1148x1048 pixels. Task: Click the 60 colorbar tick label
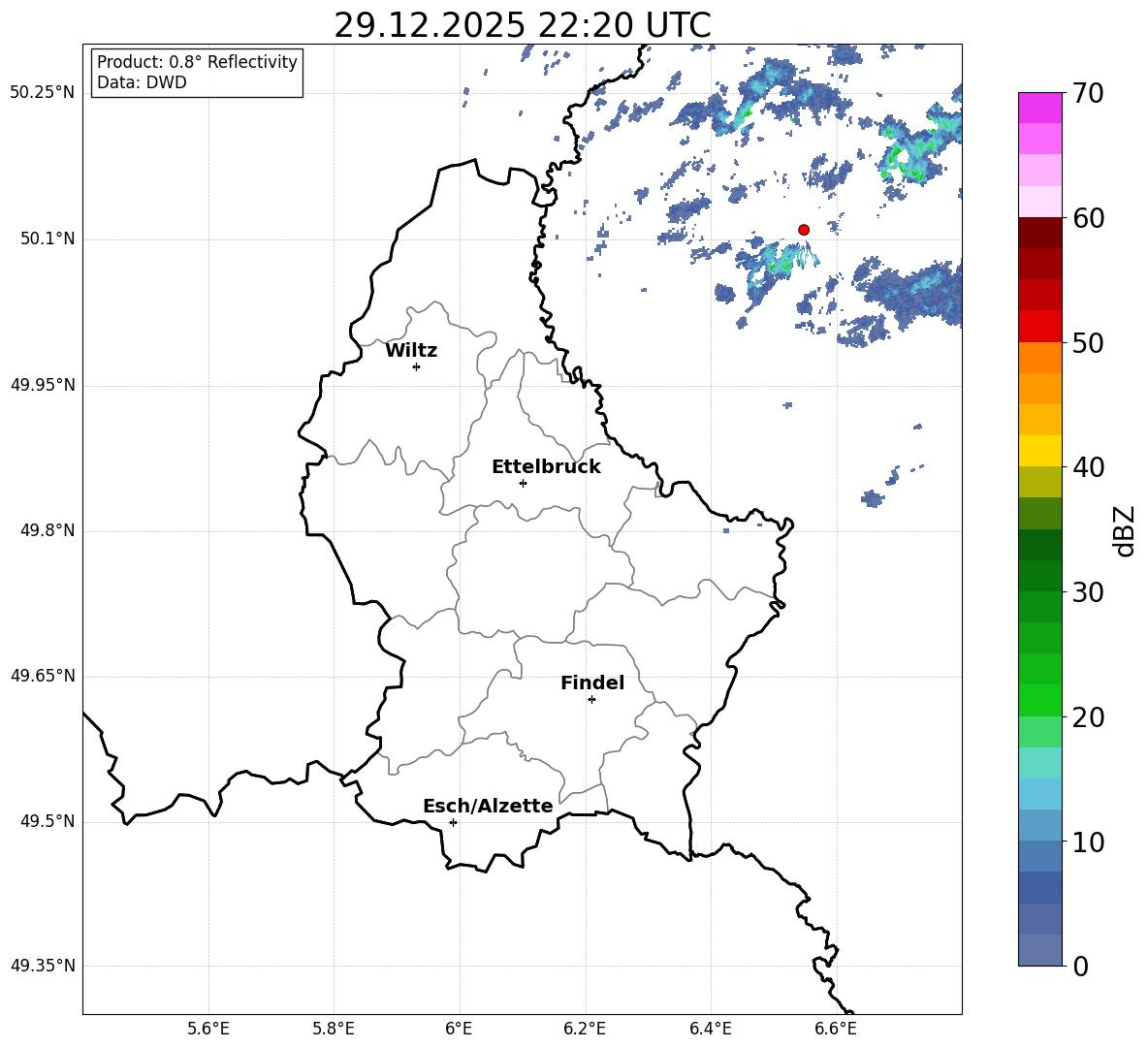(x=1088, y=218)
